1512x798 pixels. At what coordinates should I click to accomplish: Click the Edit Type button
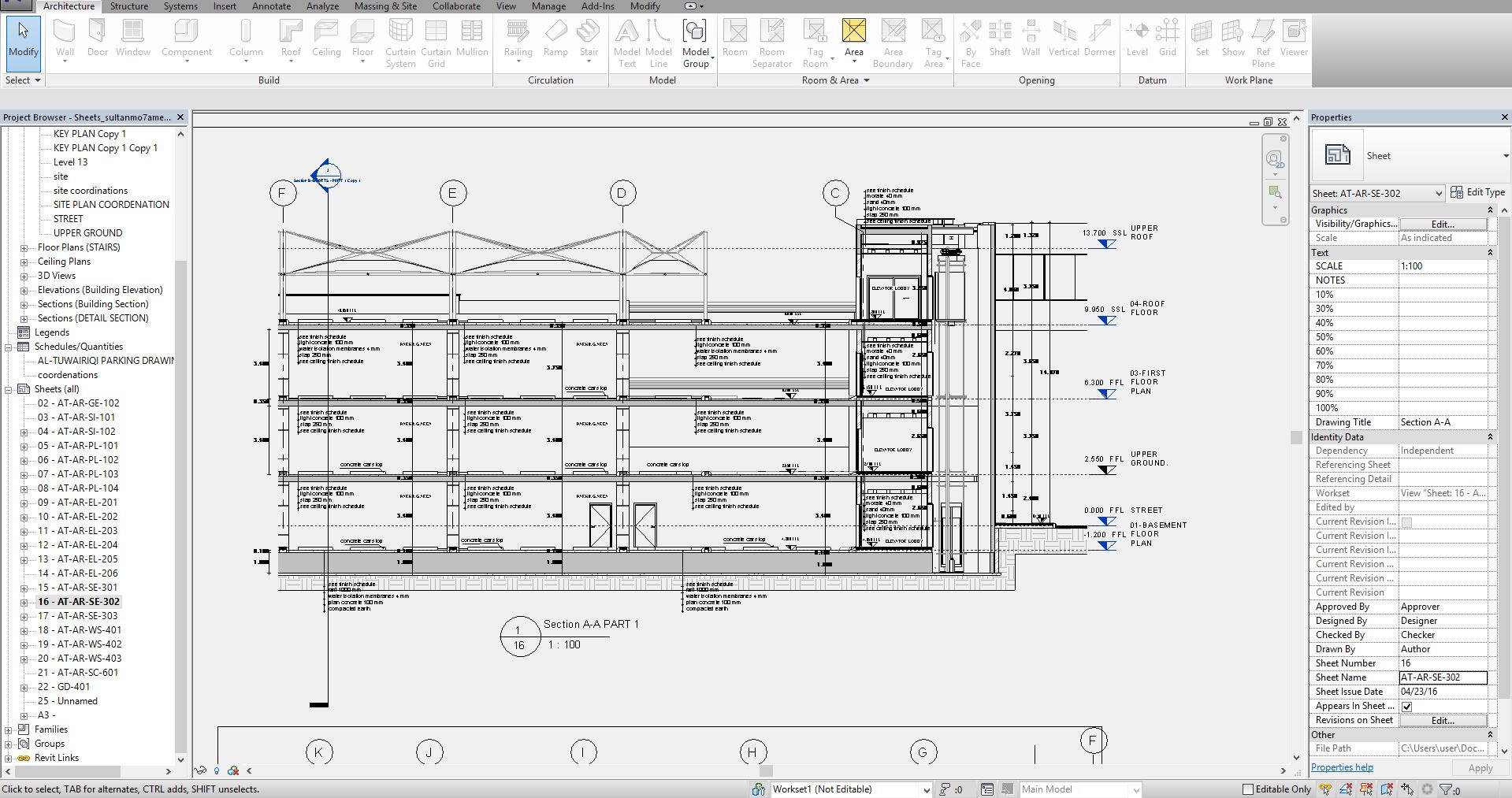(x=1478, y=193)
